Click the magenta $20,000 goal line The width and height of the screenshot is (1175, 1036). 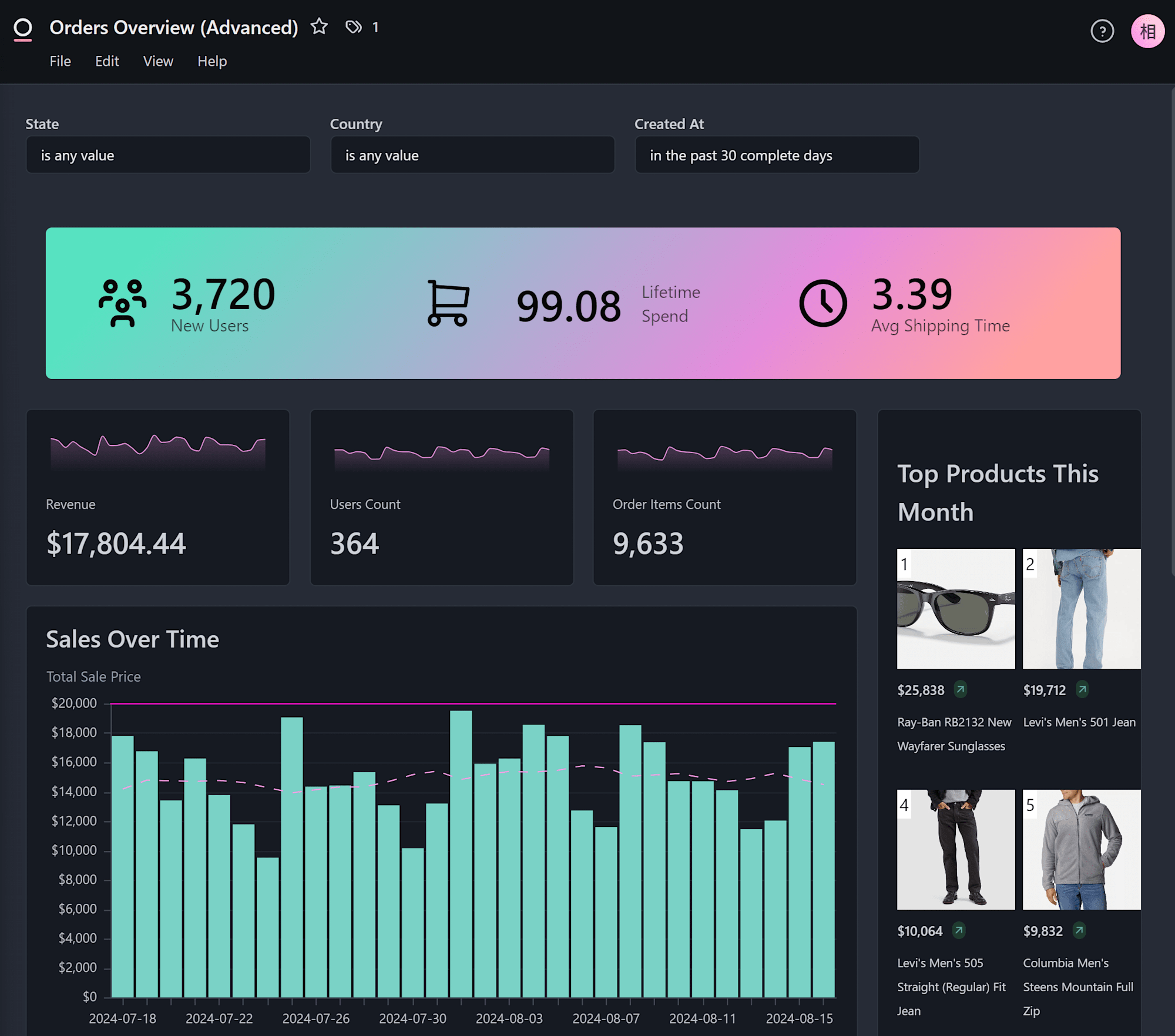pyautogui.click(x=473, y=703)
